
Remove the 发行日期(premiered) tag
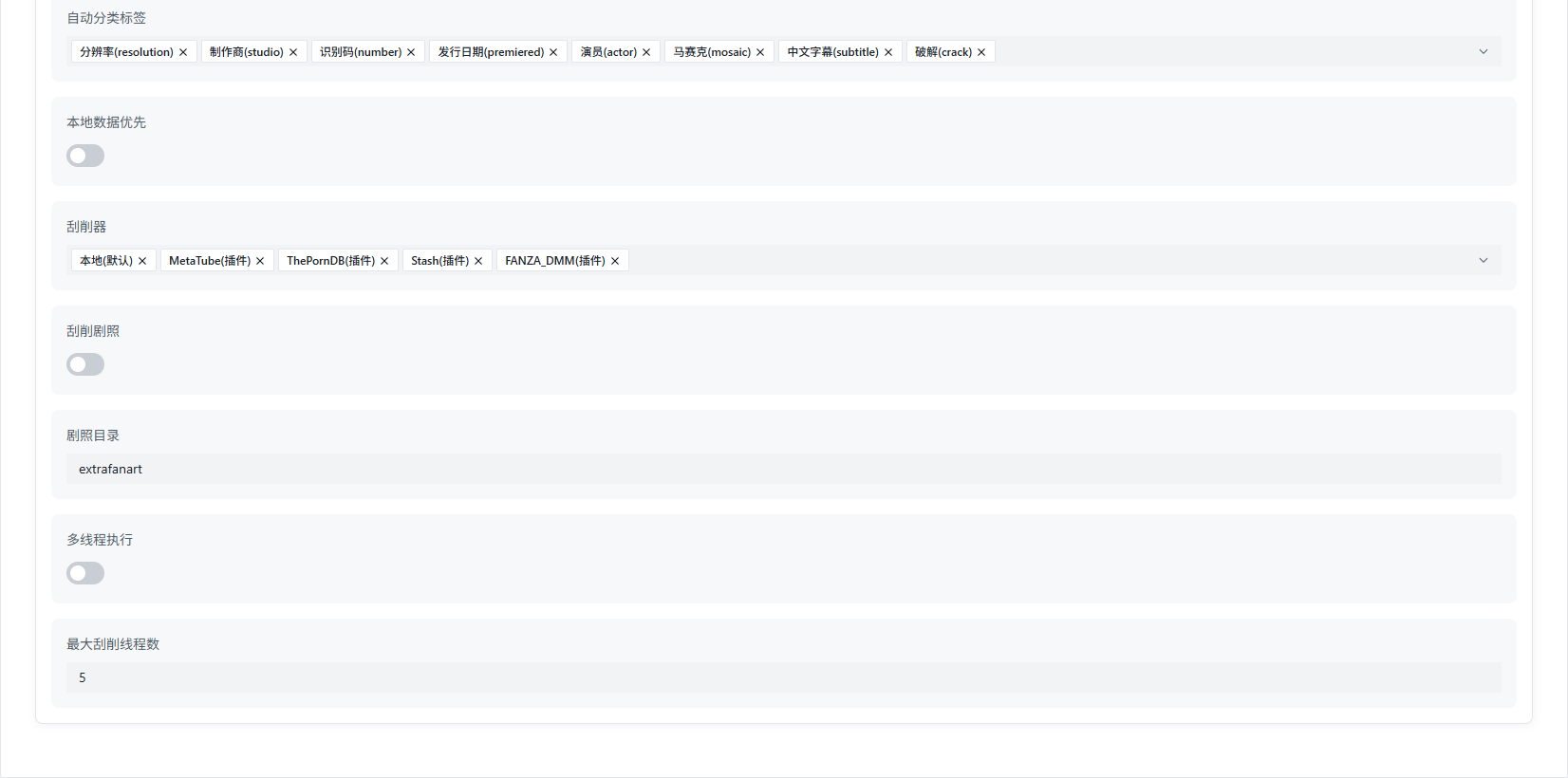pyautogui.click(x=553, y=52)
